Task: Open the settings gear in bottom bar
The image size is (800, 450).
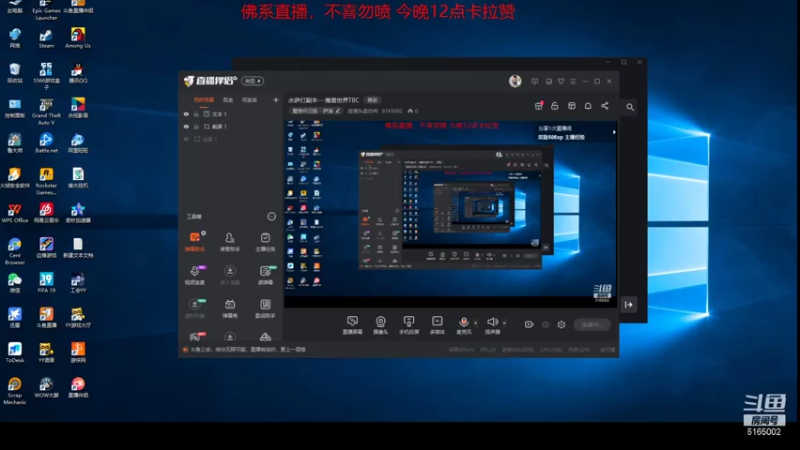Action: click(x=561, y=324)
